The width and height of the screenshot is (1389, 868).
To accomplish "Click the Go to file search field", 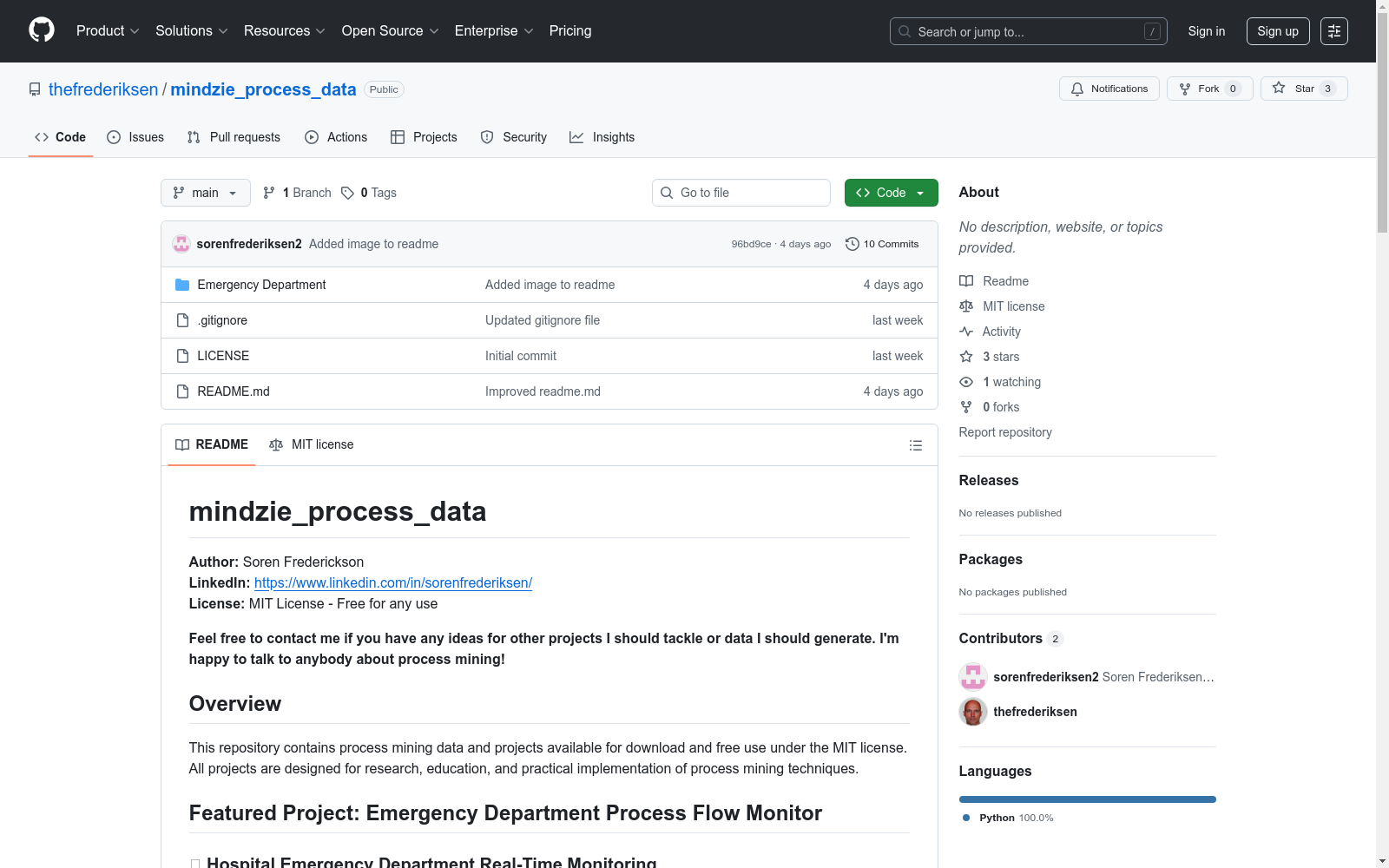I will (x=741, y=193).
